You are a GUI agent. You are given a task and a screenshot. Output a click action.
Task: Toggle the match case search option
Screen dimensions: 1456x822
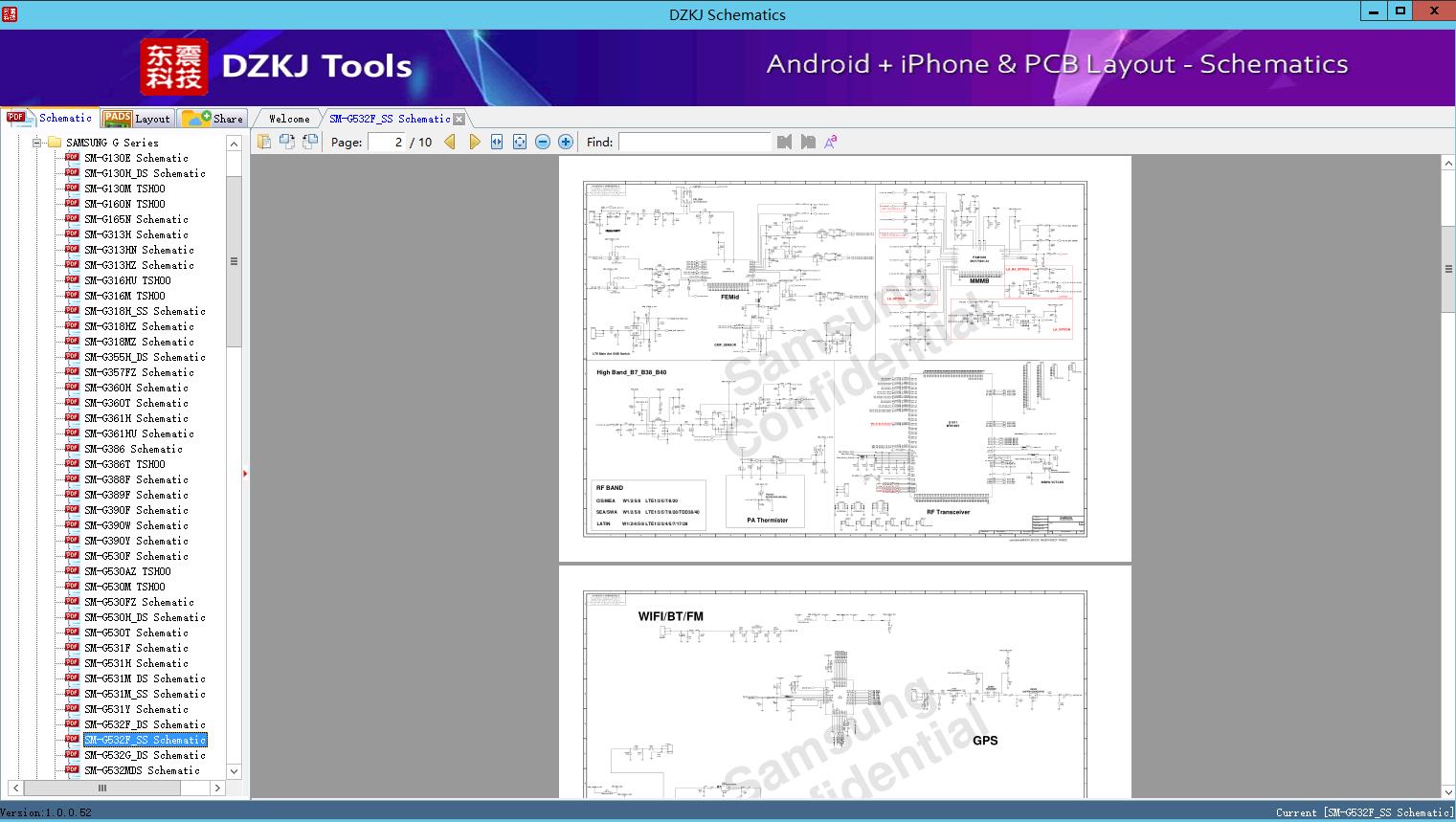click(831, 142)
